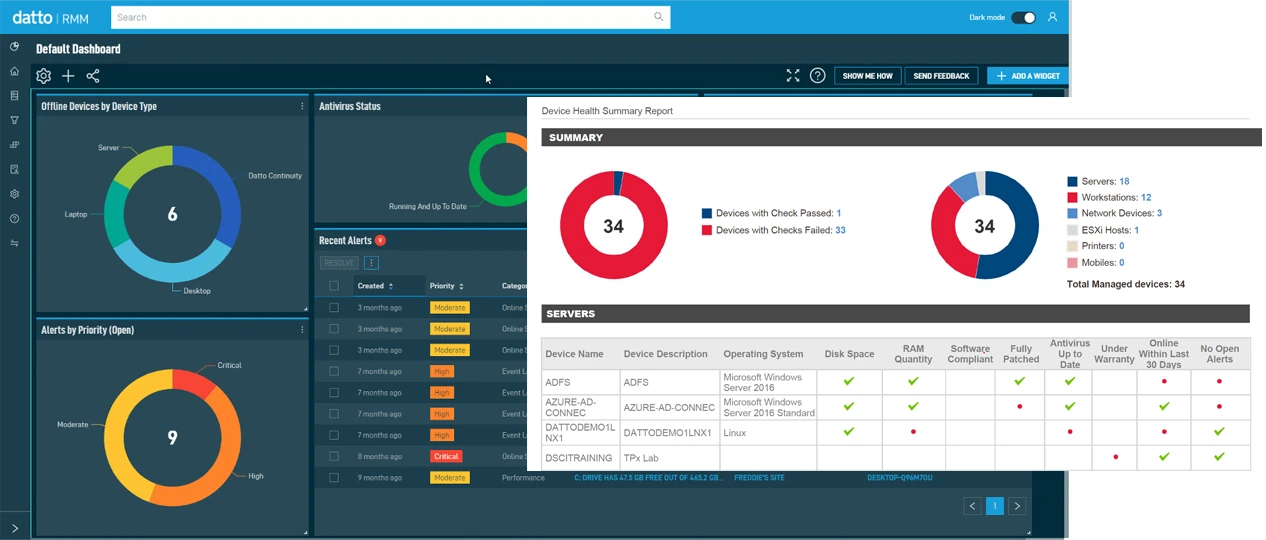The width and height of the screenshot is (1266, 540).
Task: Click the Workstations count 12 link
Action: 1146,197
